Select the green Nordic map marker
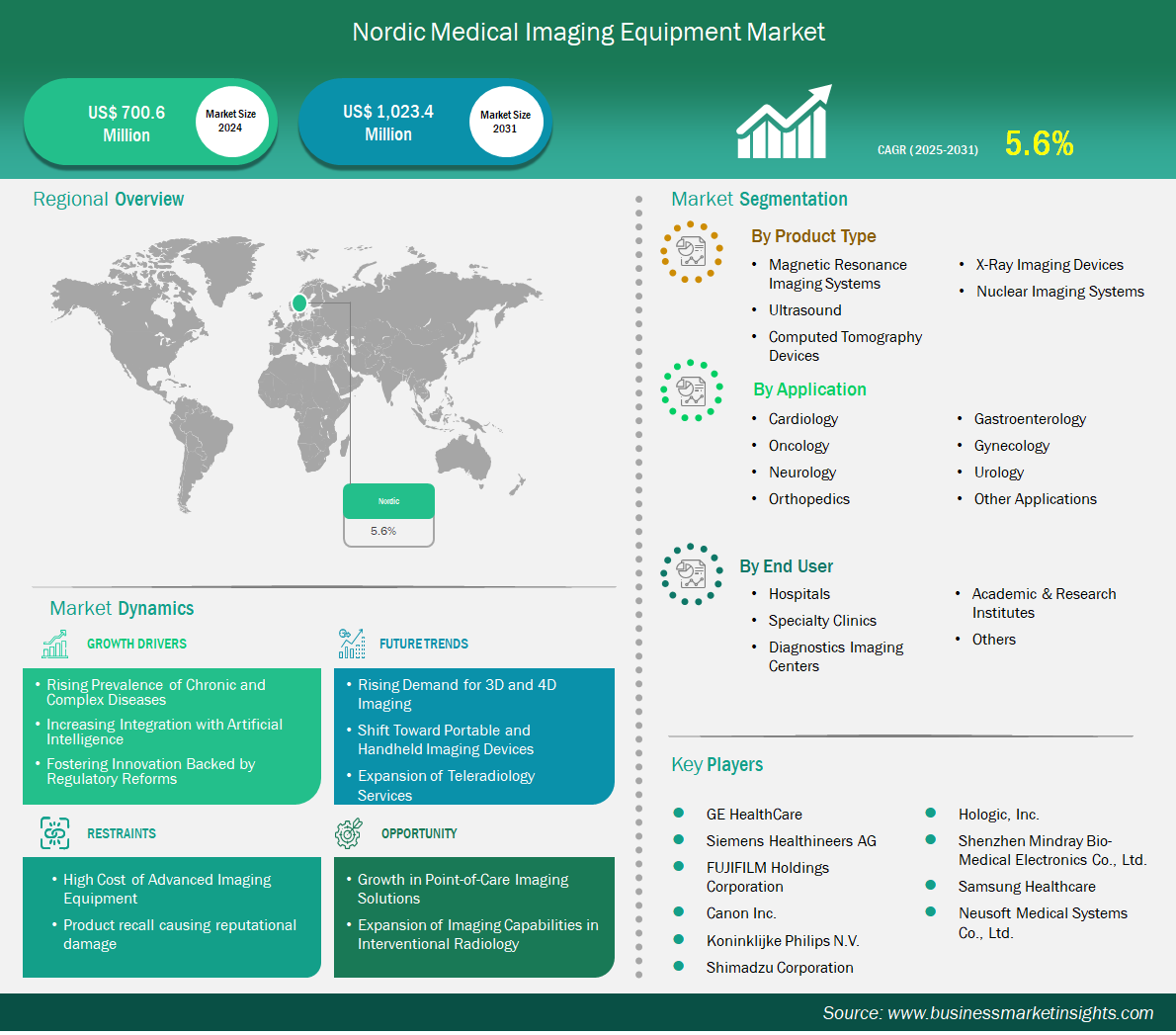Image resolution: width=1176 pixels, height=1035 pixels. 299,303
